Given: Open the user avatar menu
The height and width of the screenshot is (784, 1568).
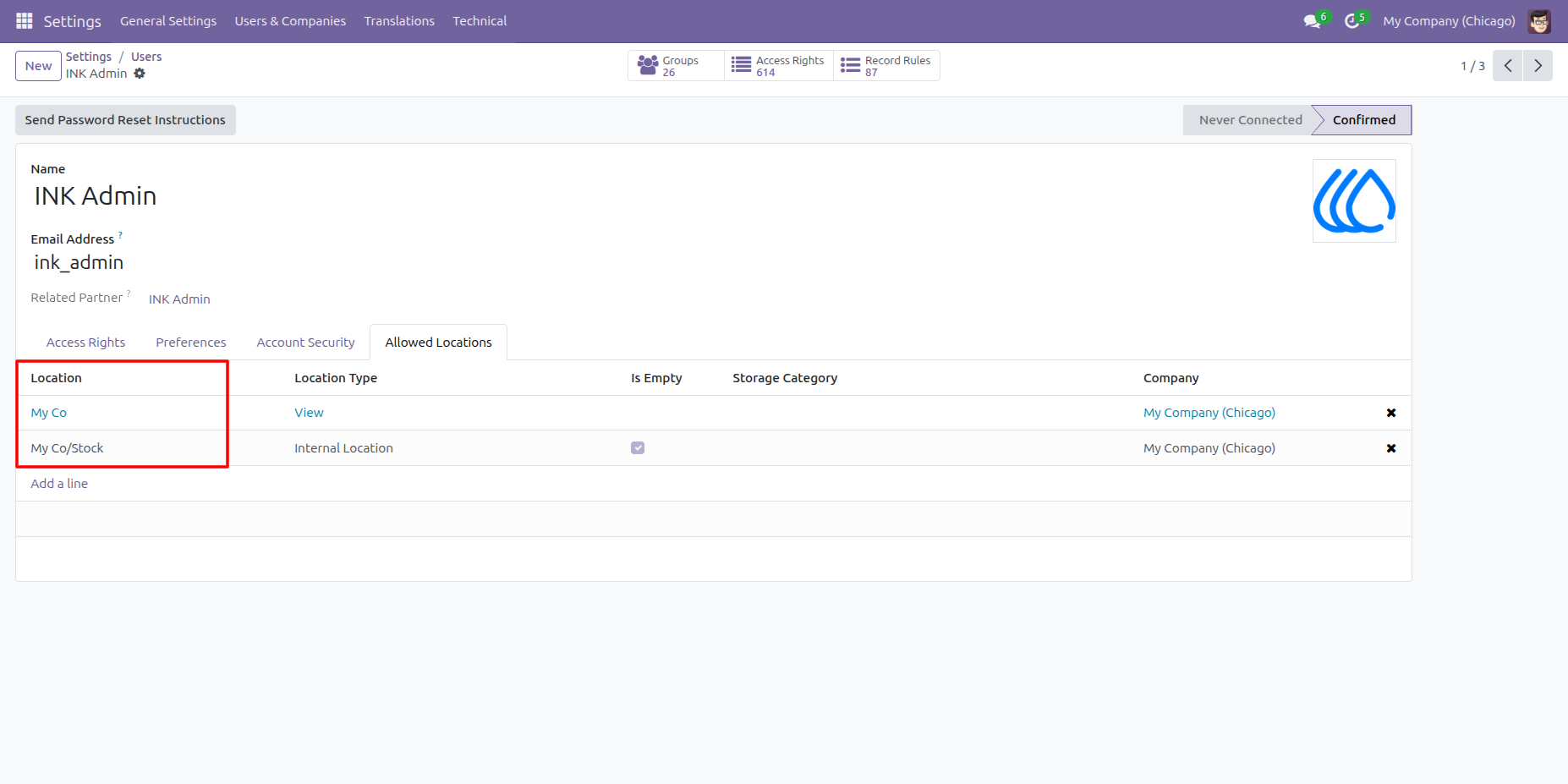Looking at the screenshot, I should point(1539,21).
